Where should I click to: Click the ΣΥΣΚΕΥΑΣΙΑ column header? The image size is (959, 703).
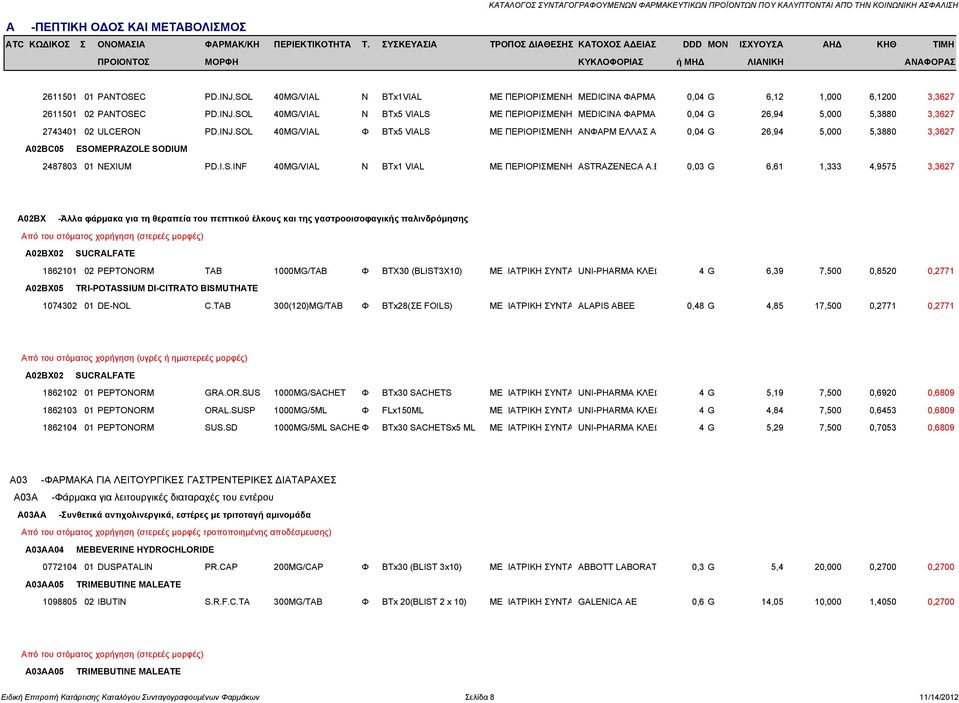click(x=409, y=45)
